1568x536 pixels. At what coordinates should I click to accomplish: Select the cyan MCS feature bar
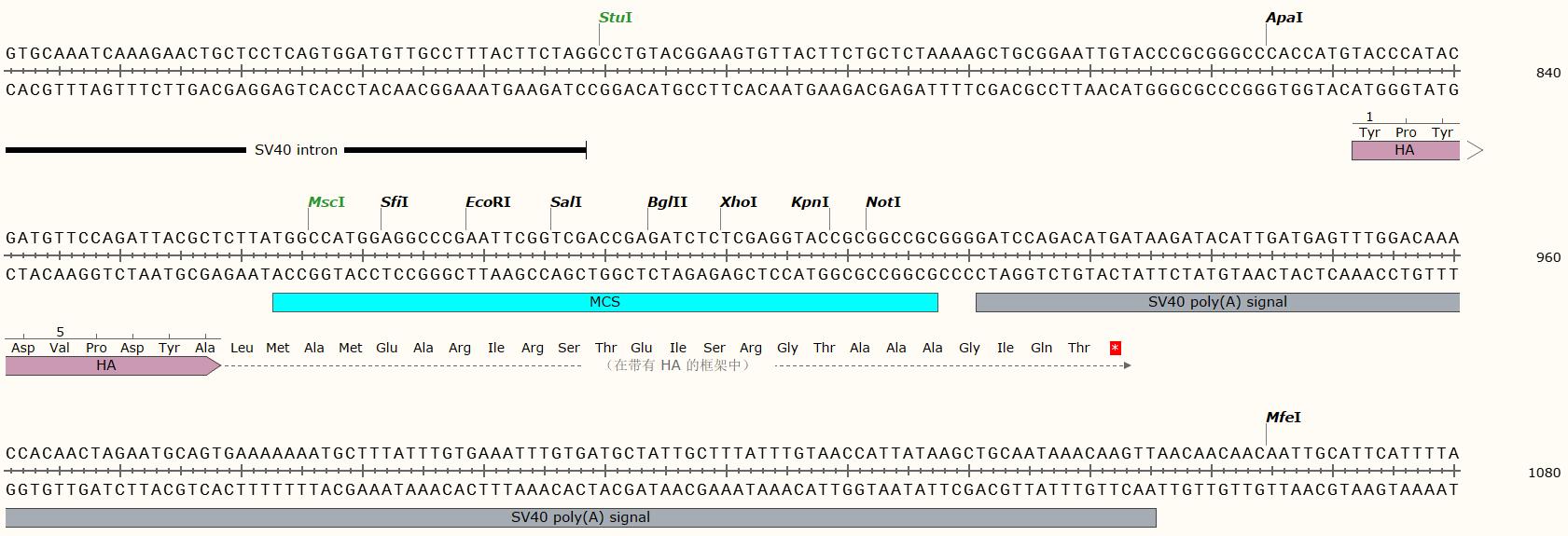point(604,302)
